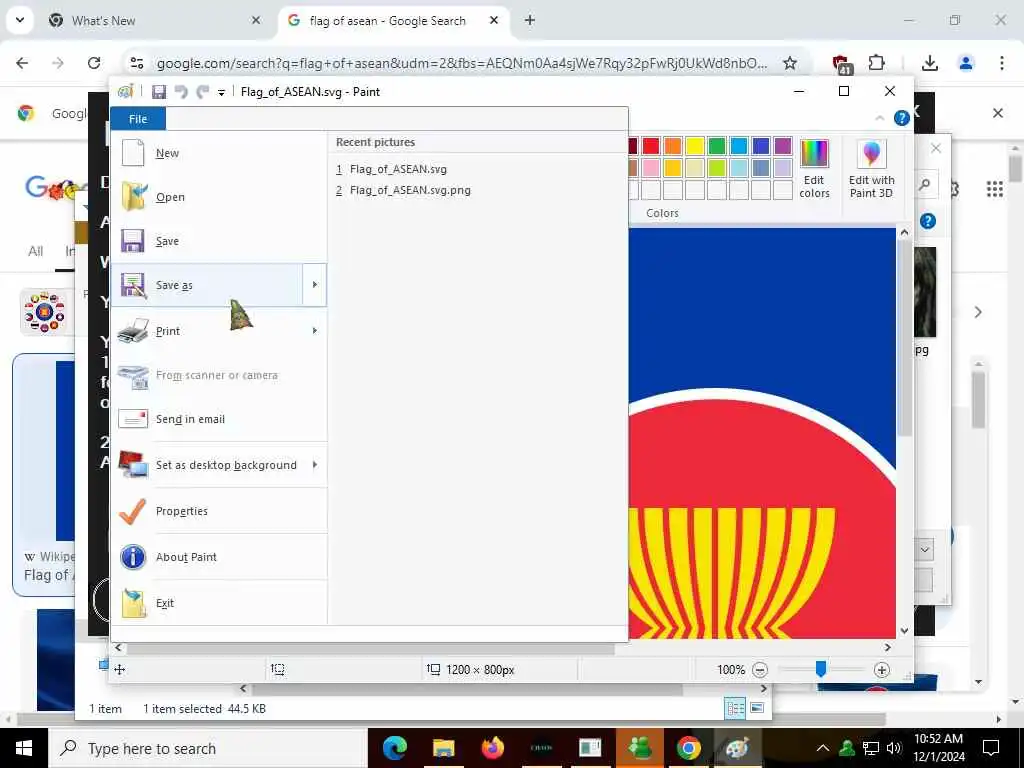
Task: Pick the red color swatch
Action: tap(651, 146)
